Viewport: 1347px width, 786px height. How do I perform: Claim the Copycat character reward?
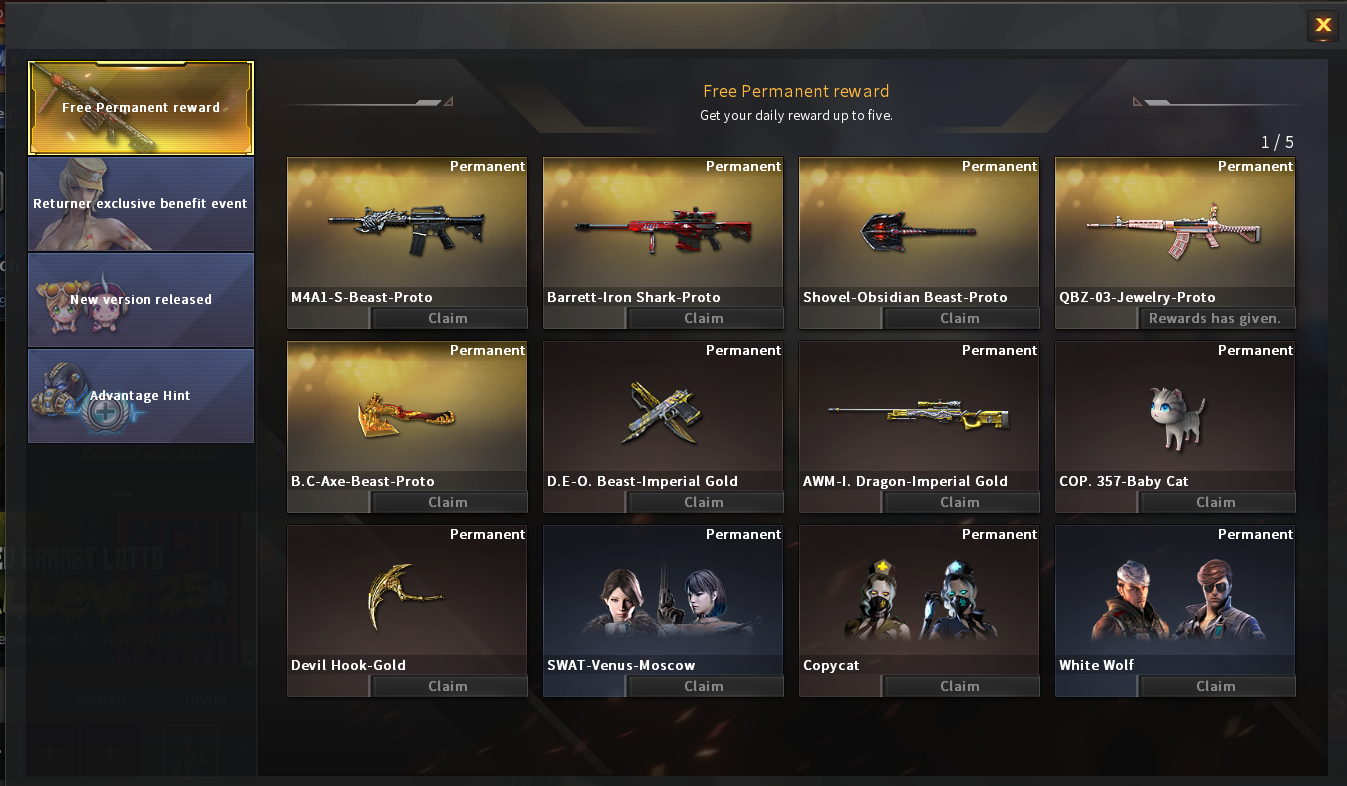(960, 686)
